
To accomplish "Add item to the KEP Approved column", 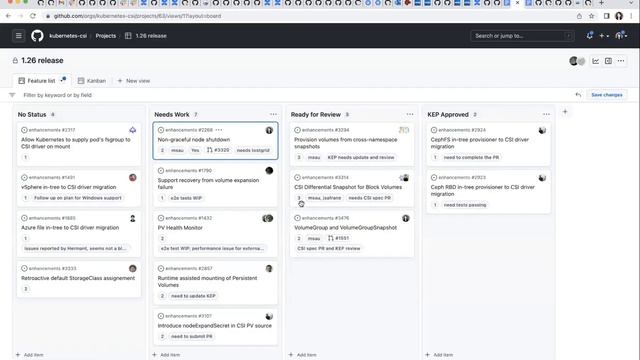I will [x=439, y=355].
